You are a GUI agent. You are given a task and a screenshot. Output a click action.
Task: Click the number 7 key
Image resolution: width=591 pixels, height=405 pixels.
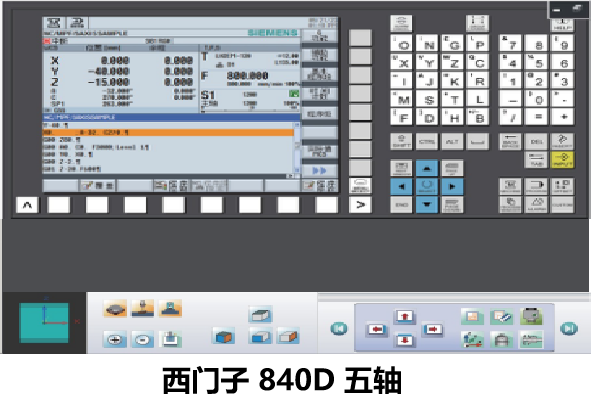point(510,44)
